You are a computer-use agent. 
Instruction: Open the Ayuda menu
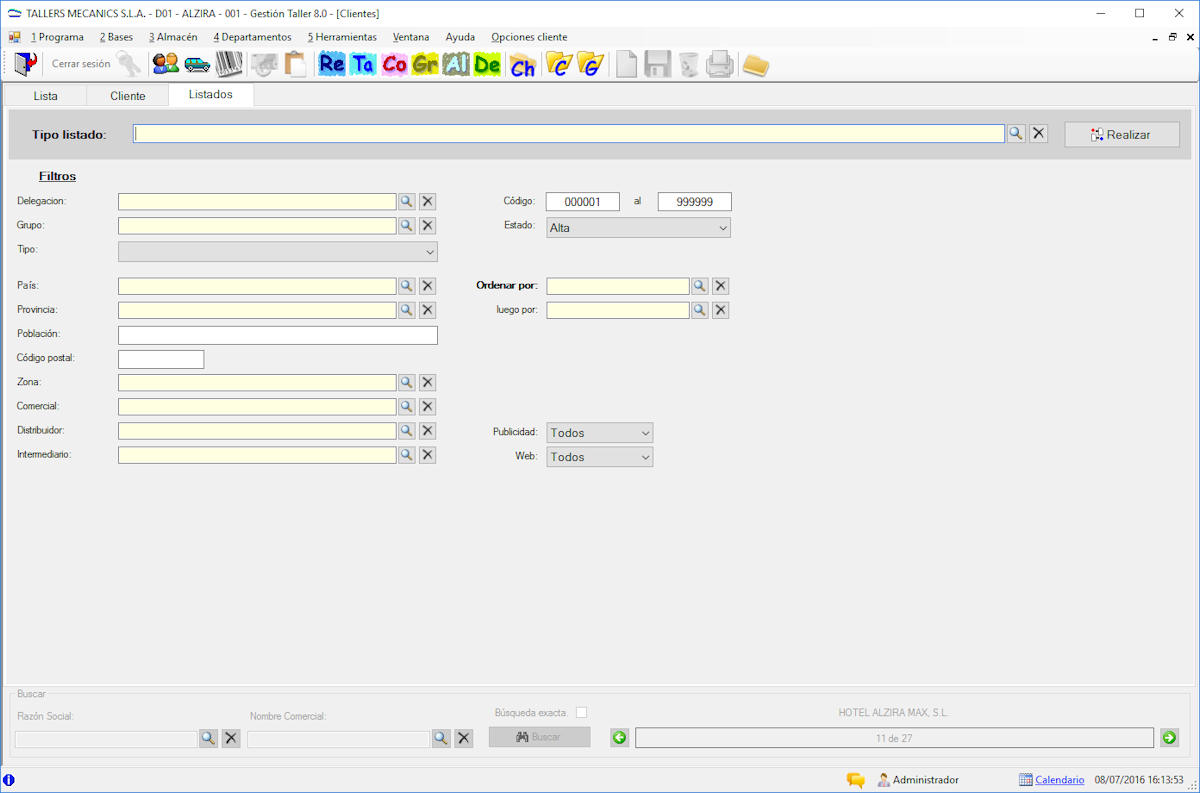[460, 37]
